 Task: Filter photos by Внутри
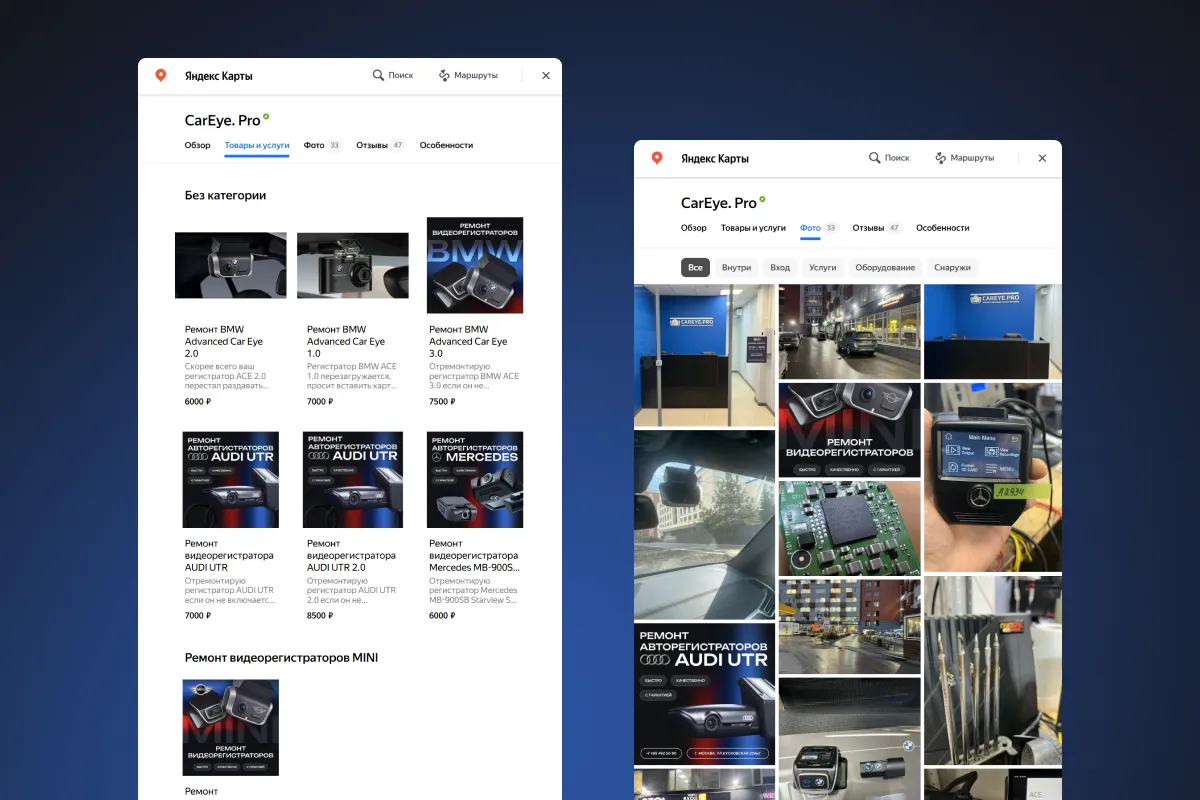[x=736, y=267]
